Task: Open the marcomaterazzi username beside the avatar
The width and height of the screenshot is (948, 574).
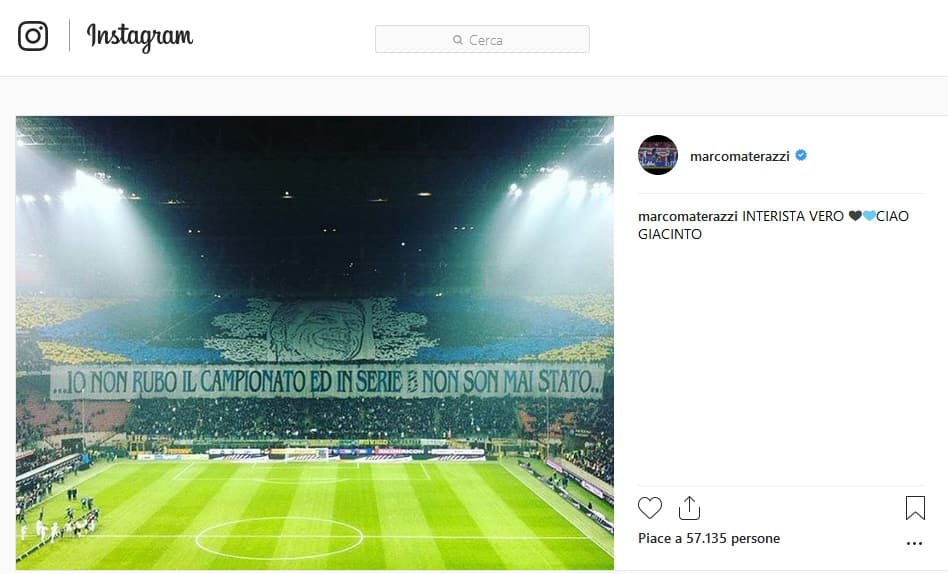Action: (x=739, y=156)
